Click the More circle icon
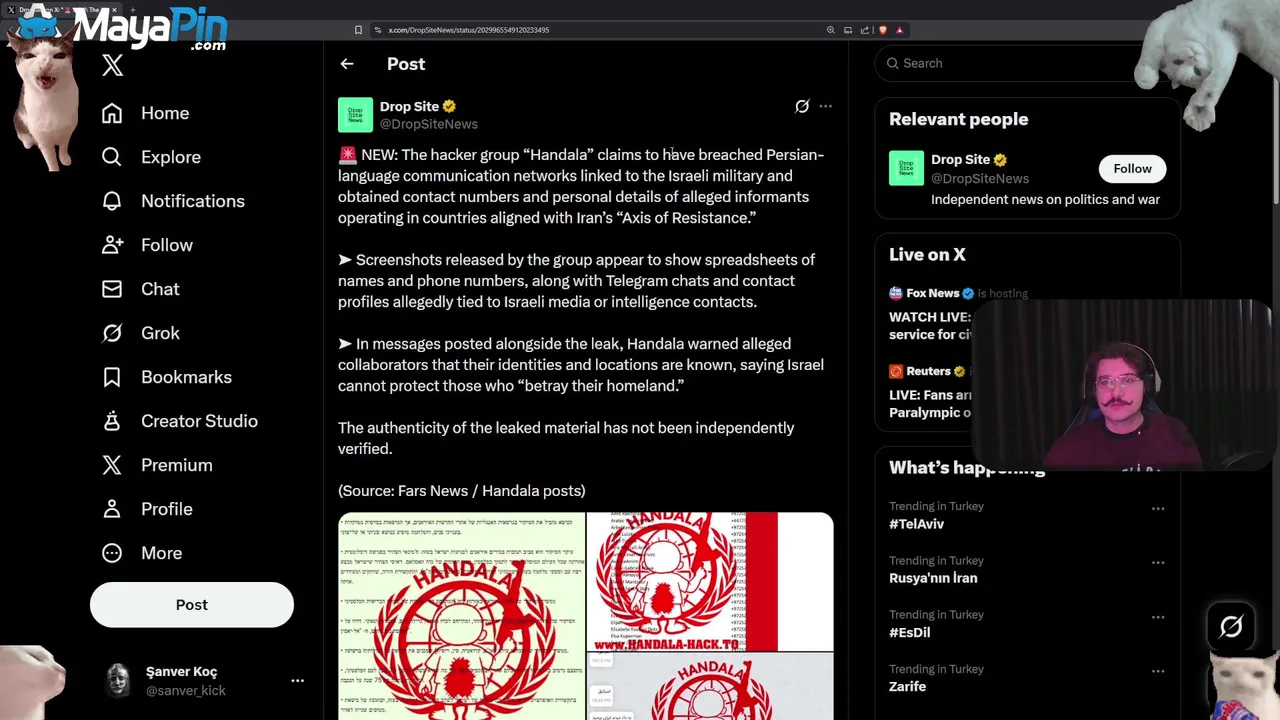 pos(112,553)
